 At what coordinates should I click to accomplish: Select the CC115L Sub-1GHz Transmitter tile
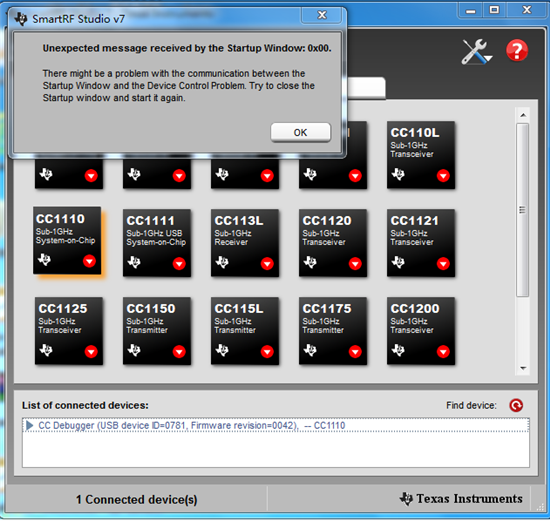[x=245, y=331]
